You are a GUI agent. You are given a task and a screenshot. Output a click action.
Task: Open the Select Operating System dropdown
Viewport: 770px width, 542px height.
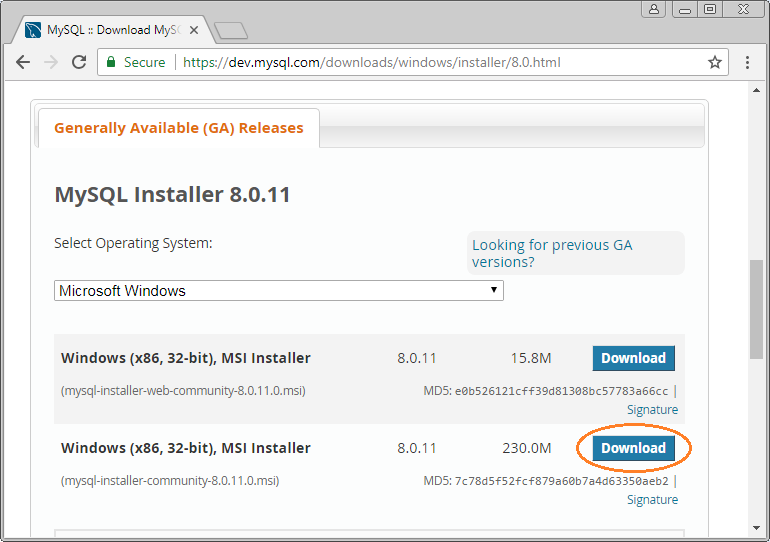click(x=278, y=291)
